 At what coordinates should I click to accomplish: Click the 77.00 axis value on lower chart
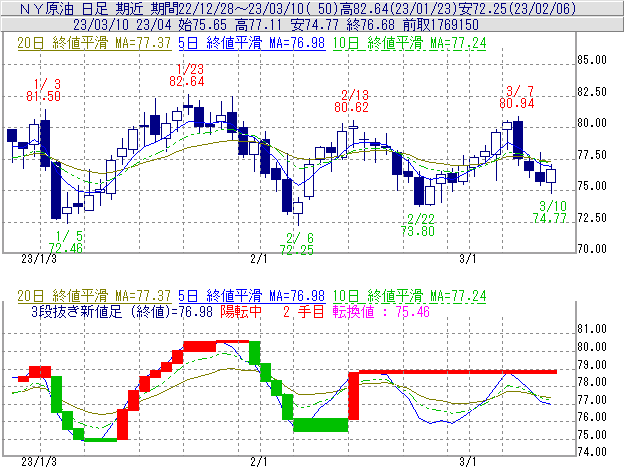(x=592, y=399)
